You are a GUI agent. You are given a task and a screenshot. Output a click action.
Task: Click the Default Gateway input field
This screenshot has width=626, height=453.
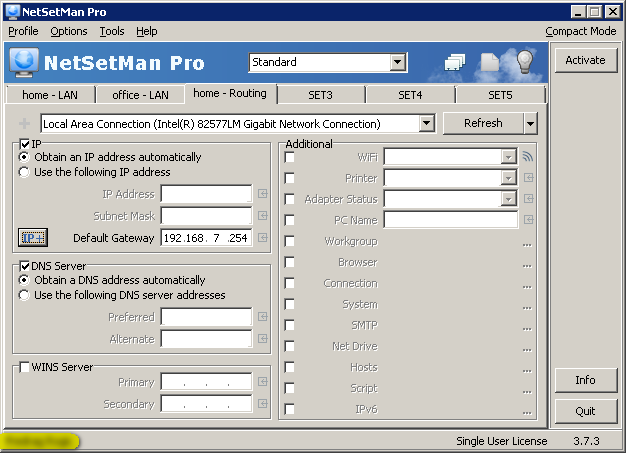[x=206, y=238]
